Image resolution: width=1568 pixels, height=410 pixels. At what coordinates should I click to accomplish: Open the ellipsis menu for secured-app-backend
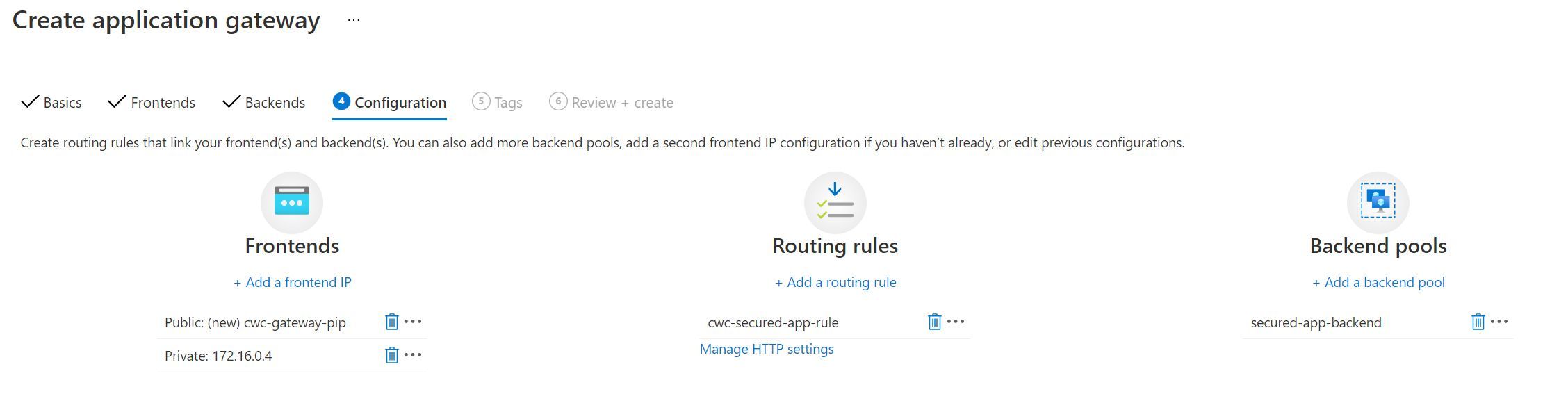pyautogui.click(x=1499, y=322)
